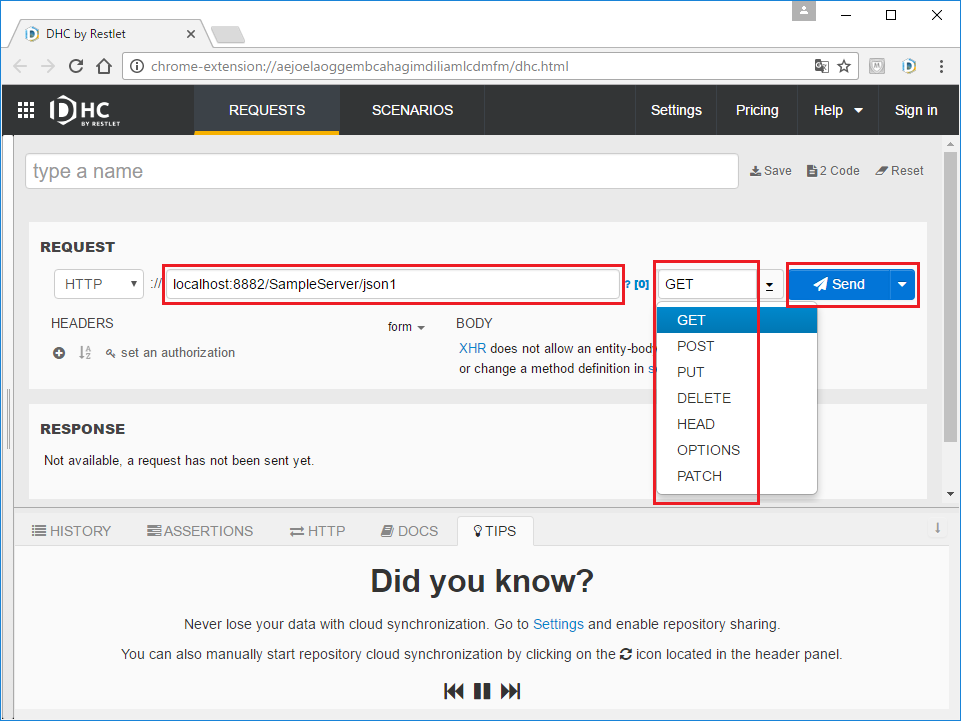Select PUT from method list
Image resolution: width=961 pixels, height=721 pixels.
(737, 372)
